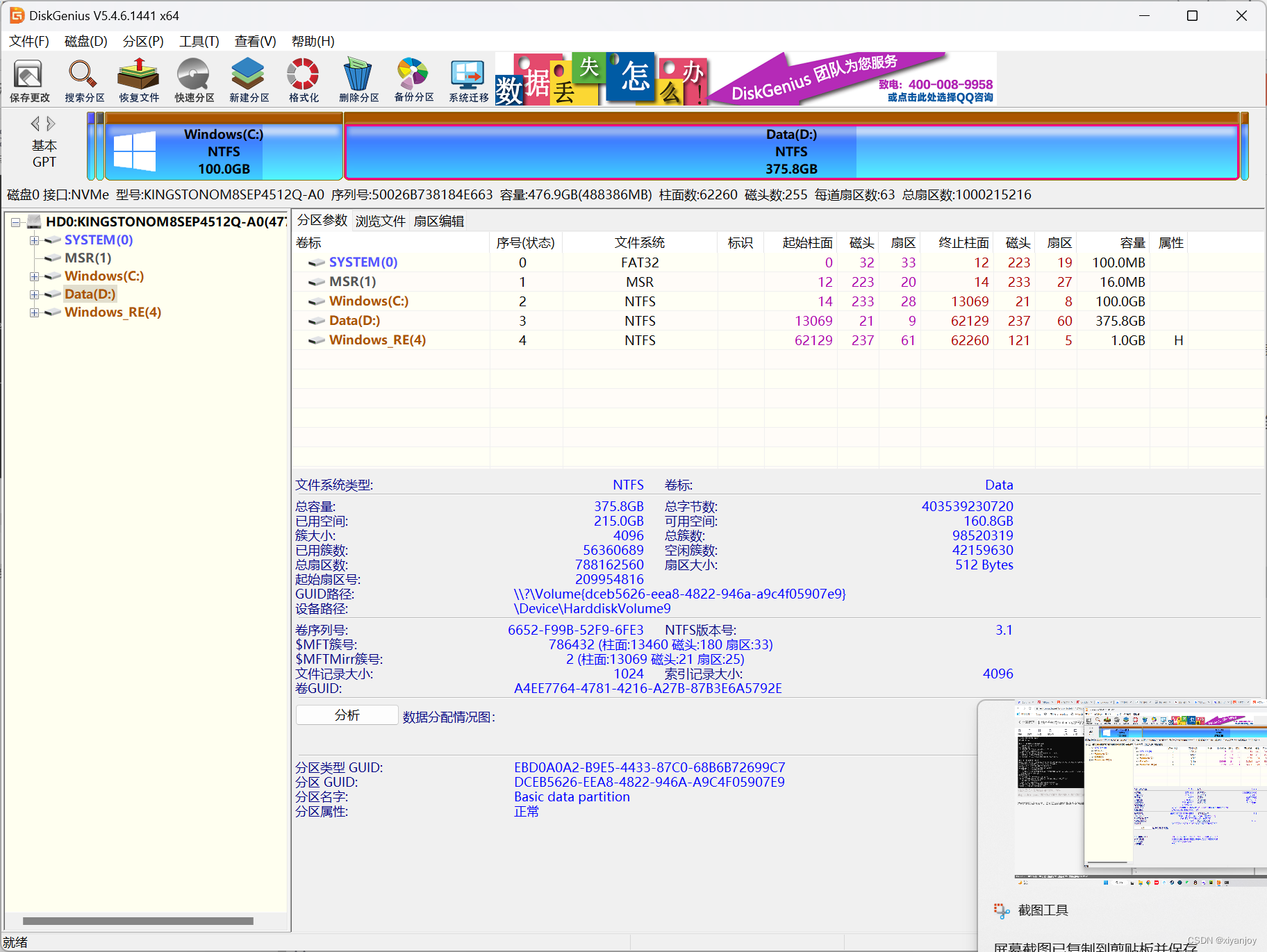Switch to Sector Editor (扇区编辑) tab
1267x952 pixels.
coord(439,221)
